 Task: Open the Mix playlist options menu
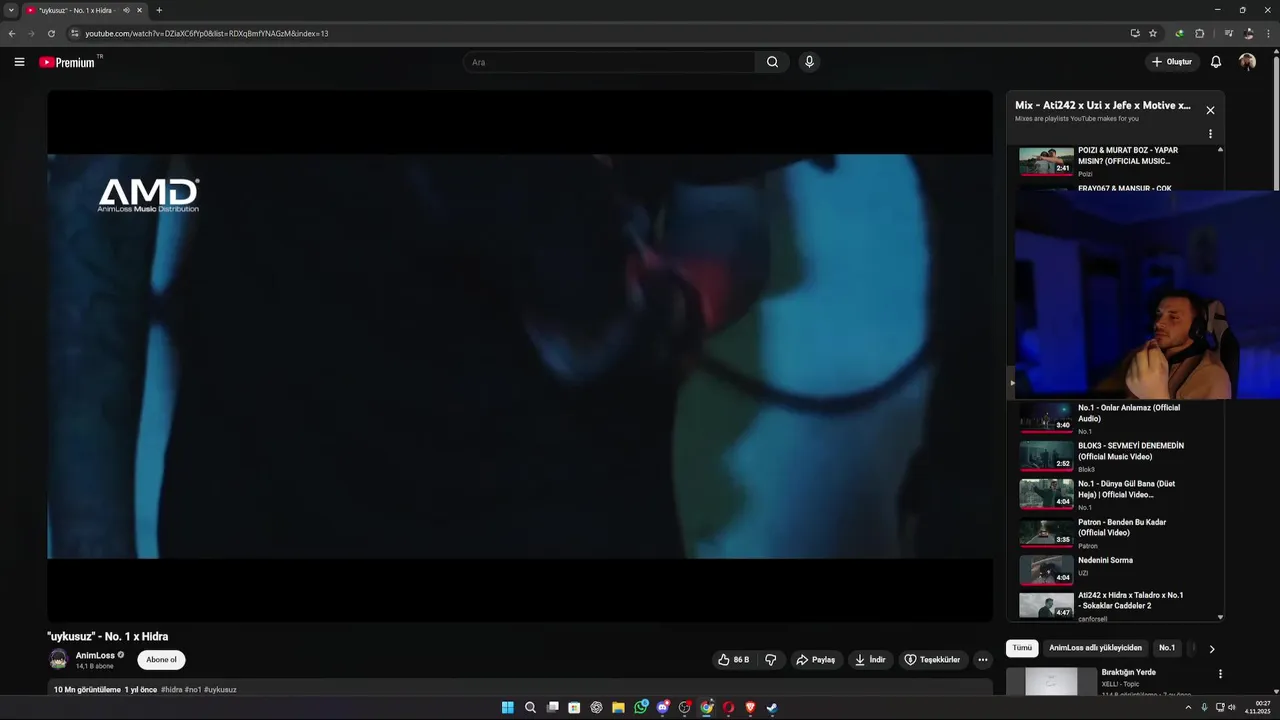[1210, 134]
